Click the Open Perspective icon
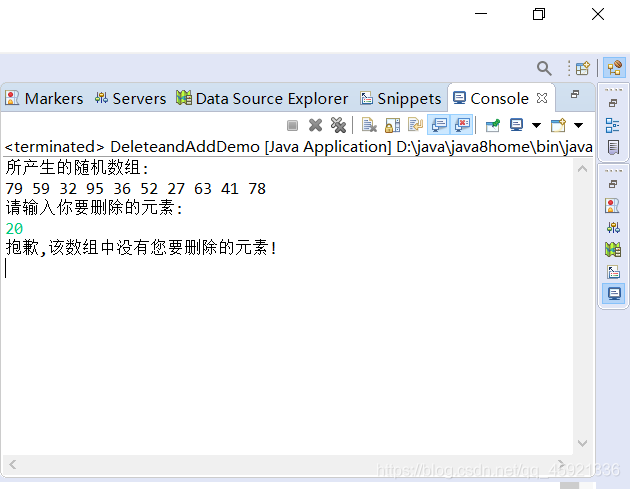 [582, 68]
